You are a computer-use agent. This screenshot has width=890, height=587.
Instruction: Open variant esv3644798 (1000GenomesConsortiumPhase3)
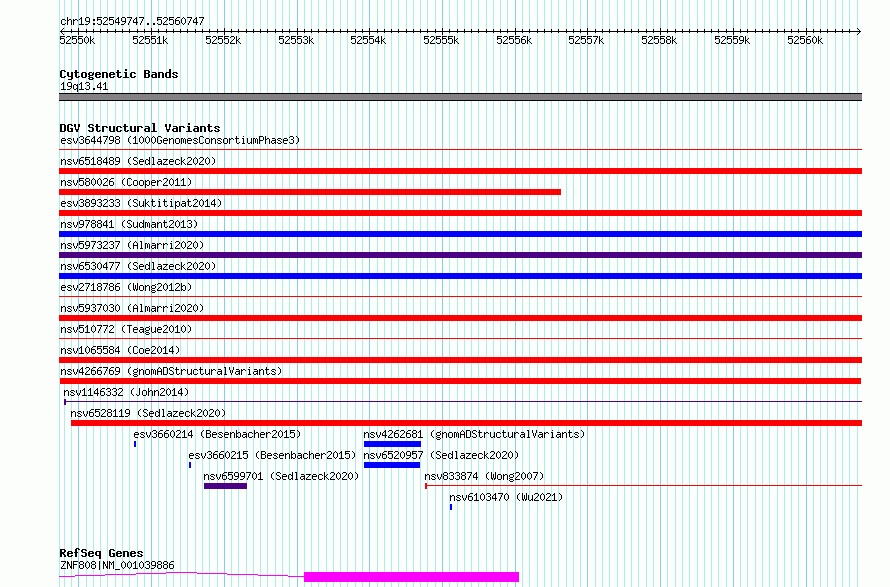[180, 140]
